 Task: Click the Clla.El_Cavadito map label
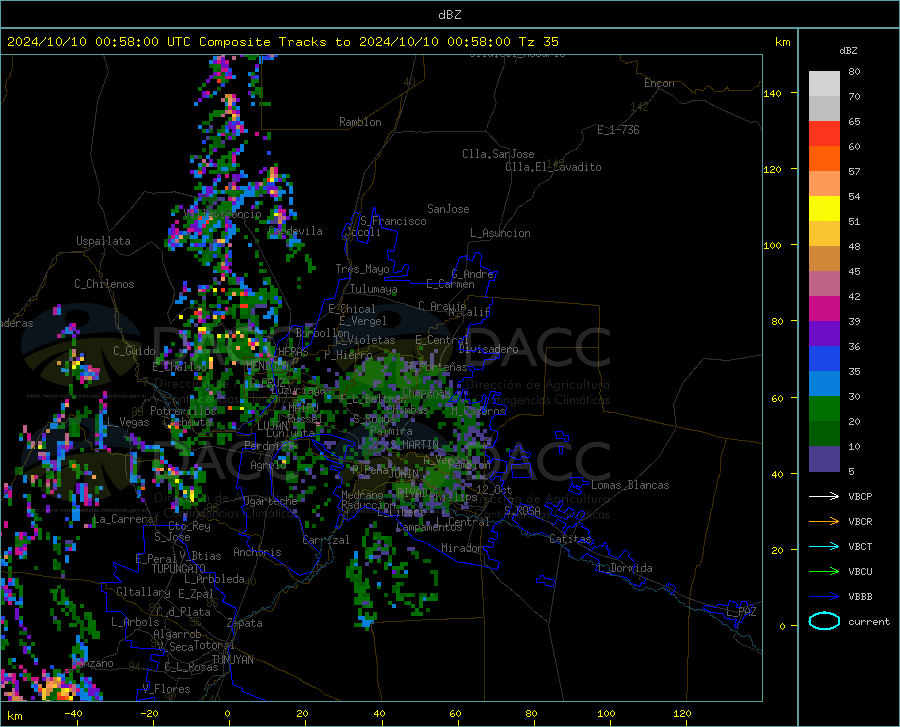coord(553,167)
